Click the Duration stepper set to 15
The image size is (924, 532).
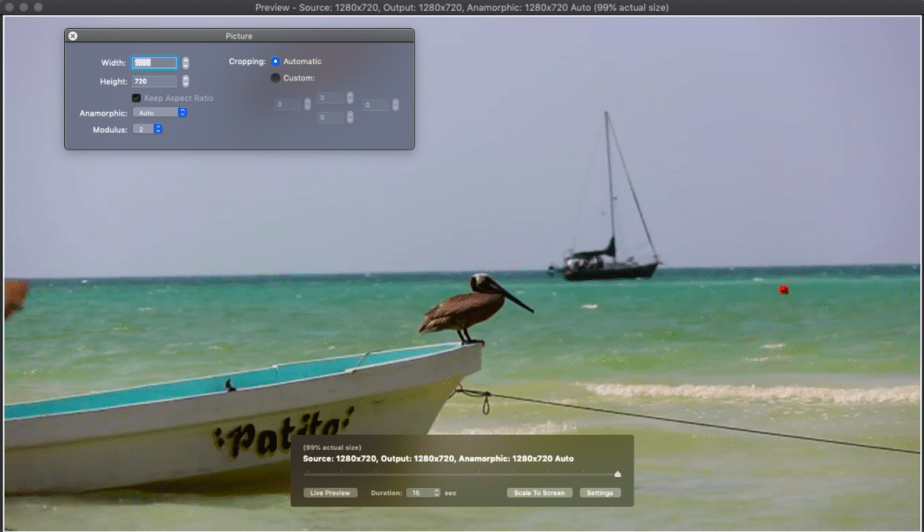tap(436, 493)
